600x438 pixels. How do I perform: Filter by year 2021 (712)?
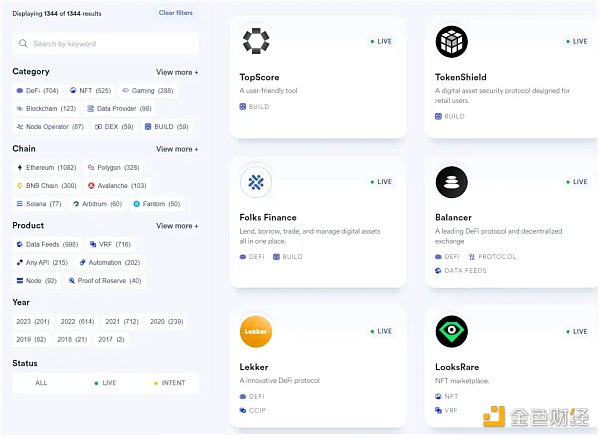[122, 322]
